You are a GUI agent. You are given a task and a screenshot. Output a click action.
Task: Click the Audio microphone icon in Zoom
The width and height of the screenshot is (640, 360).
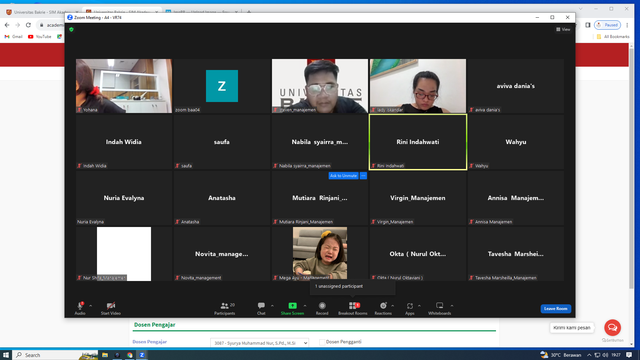click(x=80, y=306)
